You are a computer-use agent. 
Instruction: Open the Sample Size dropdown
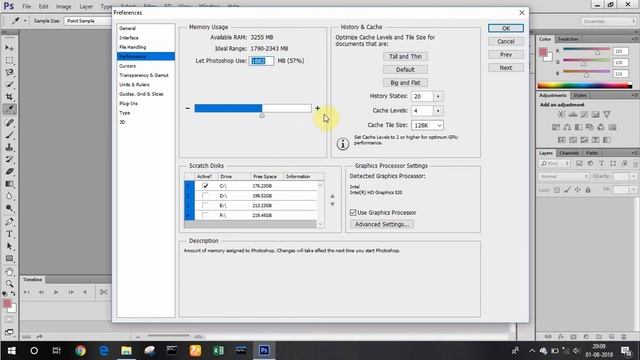click(88, 21)
